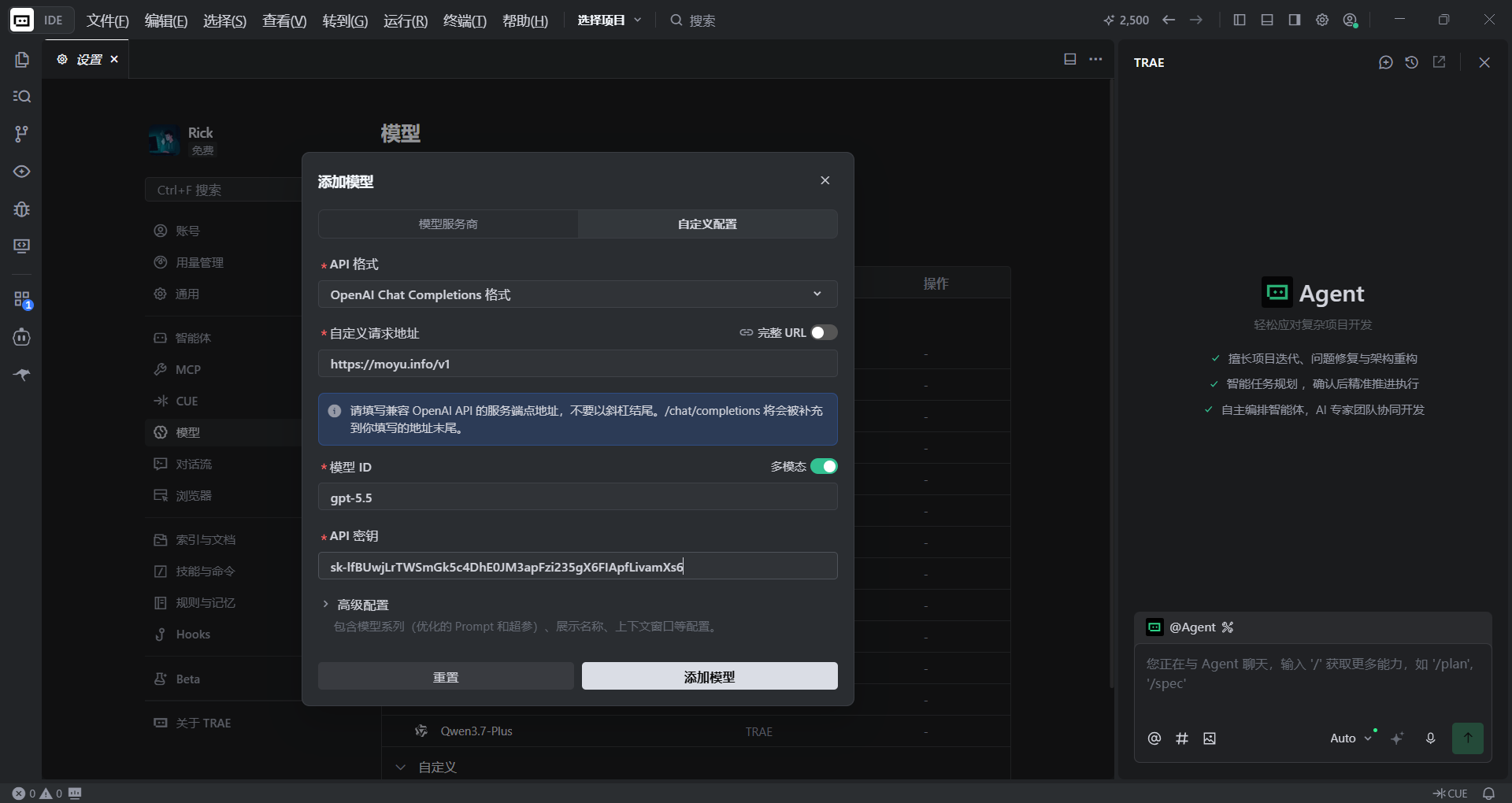Click the TRAE logo in title bar
Screen dimensions: 1512x803
21,20
